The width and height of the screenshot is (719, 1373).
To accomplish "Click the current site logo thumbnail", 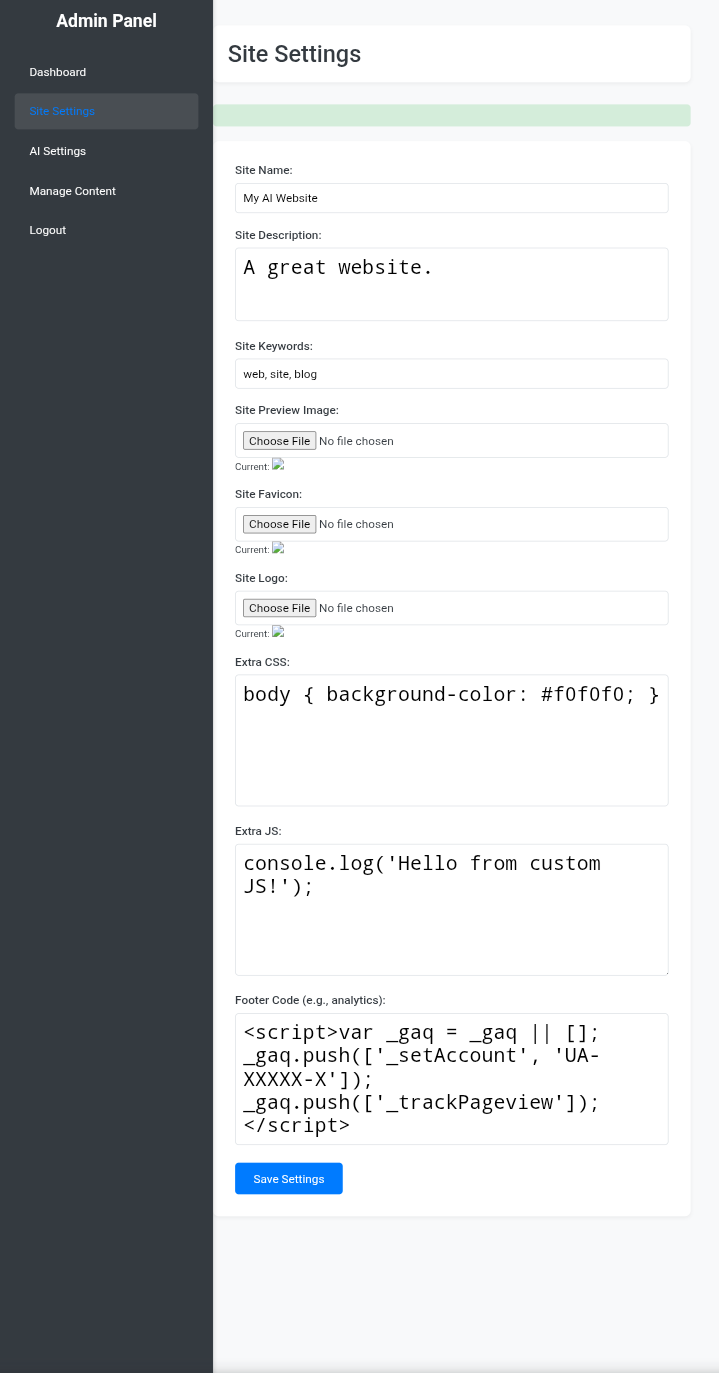I will tap(279, 632).
